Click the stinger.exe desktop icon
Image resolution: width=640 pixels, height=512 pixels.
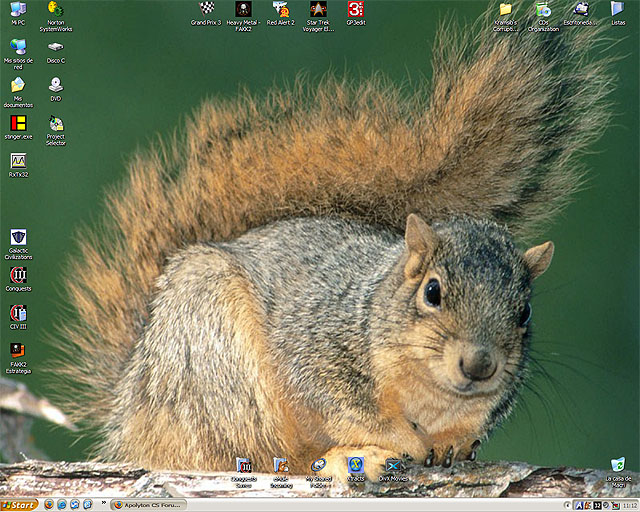(18, 123)
